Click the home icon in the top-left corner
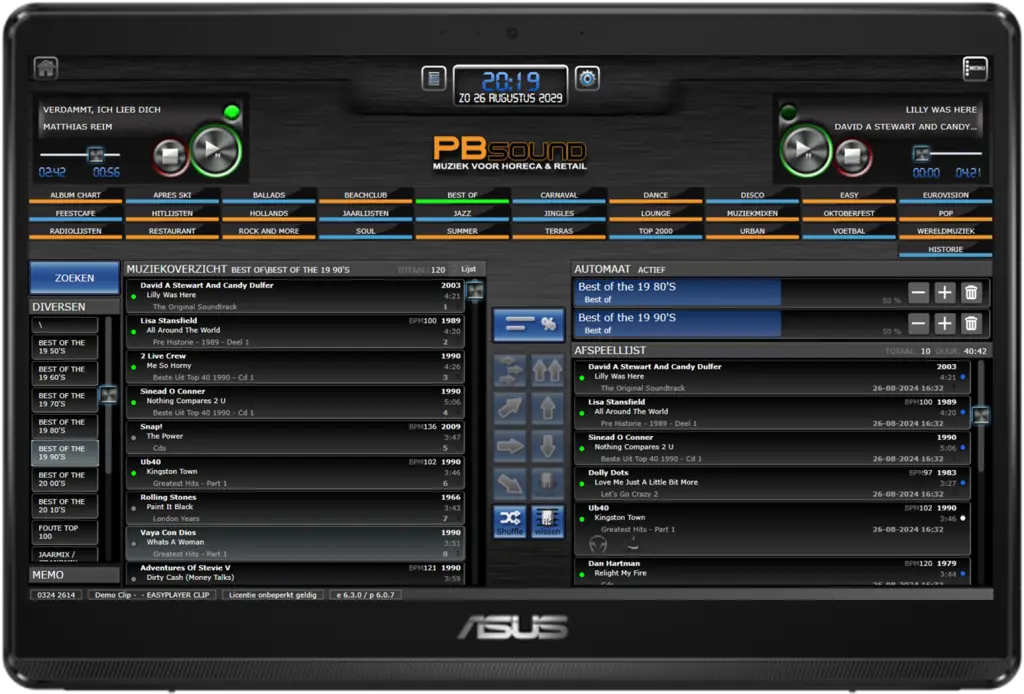Screen dimensions: 1024x694 [x=46, y=68]
